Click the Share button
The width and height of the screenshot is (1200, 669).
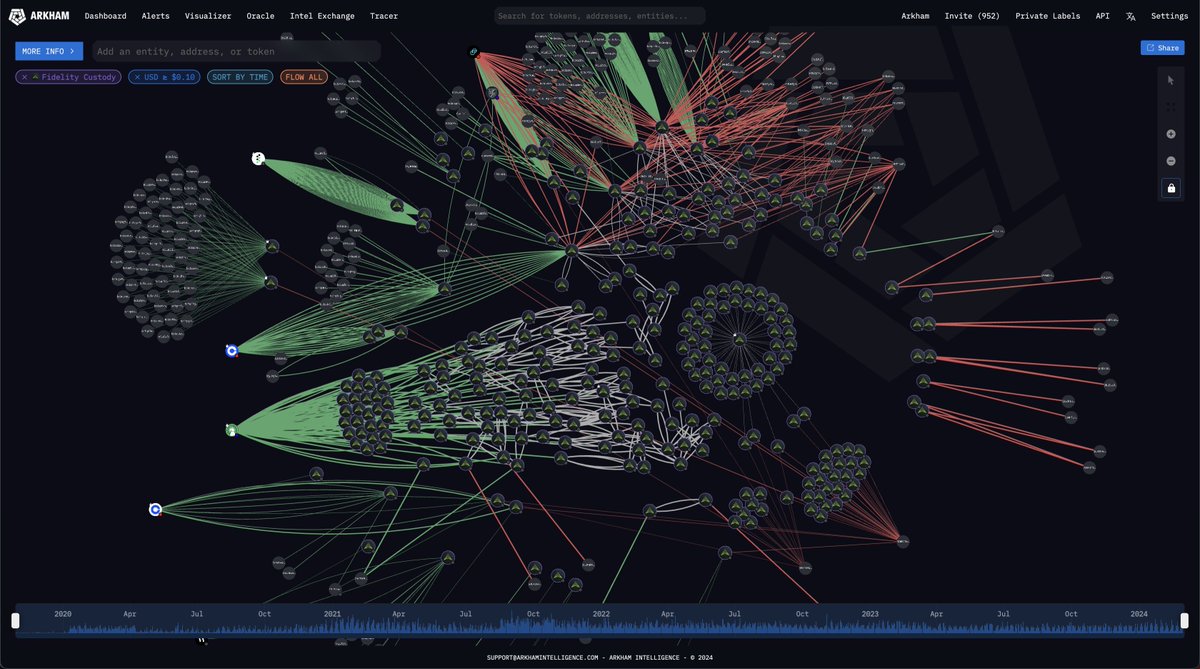[1163, 47]
